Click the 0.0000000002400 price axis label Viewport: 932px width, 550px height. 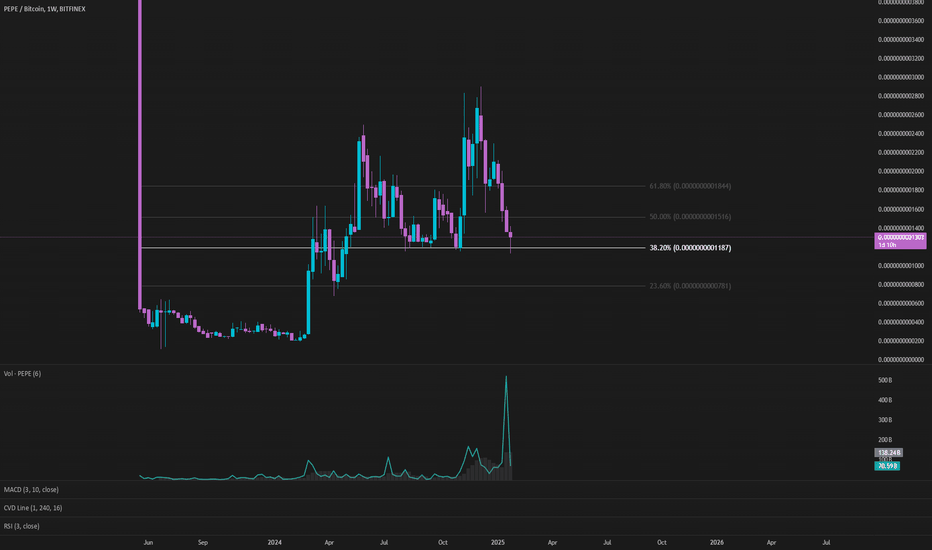[901, 134]
